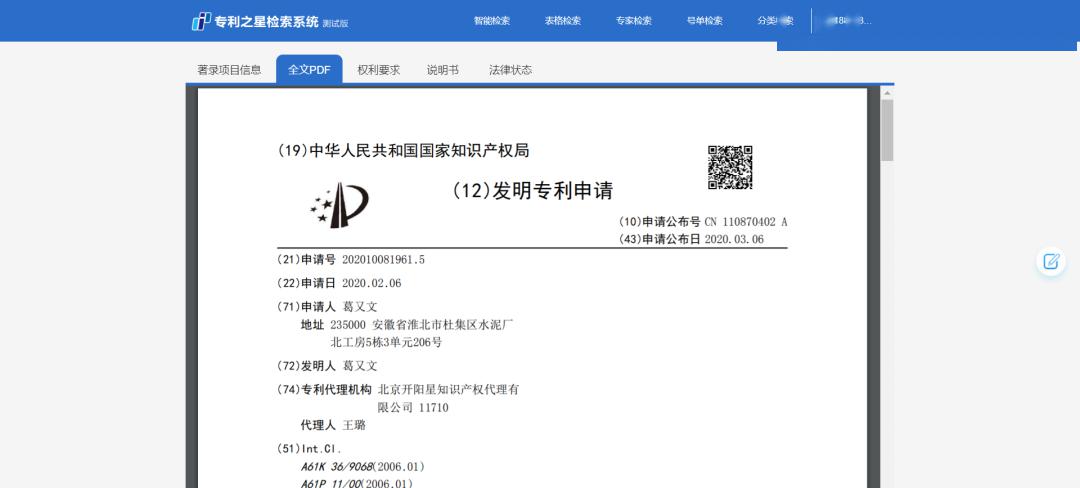Click the PDF viewer vertical scrollbar thumb
The width and height of the screenshot is (1080, 488).
pos(887,130)
